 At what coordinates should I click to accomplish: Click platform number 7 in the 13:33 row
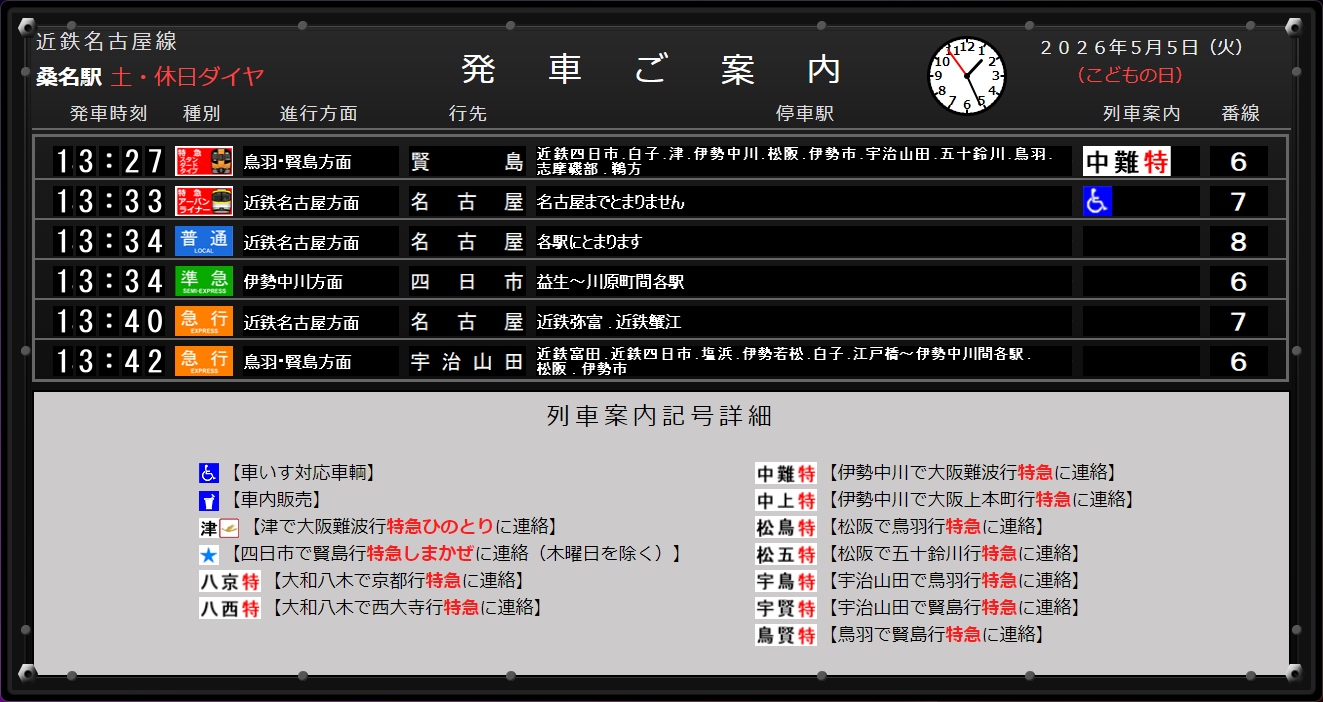[1239, 201]
